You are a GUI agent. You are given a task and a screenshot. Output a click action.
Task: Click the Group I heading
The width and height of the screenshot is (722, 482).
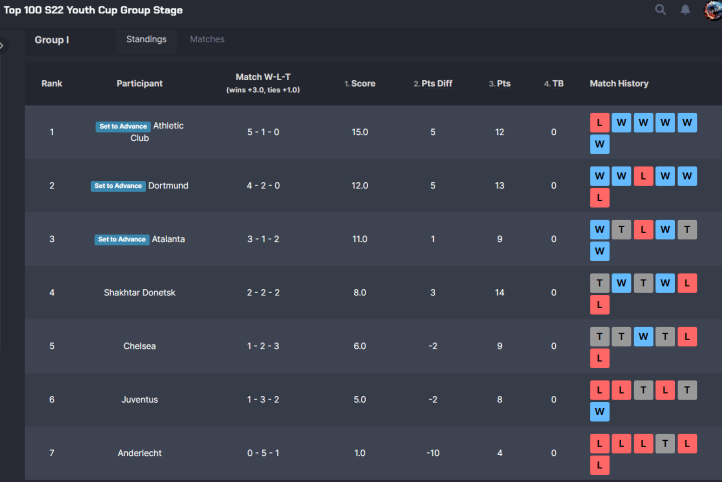[52, 40]
